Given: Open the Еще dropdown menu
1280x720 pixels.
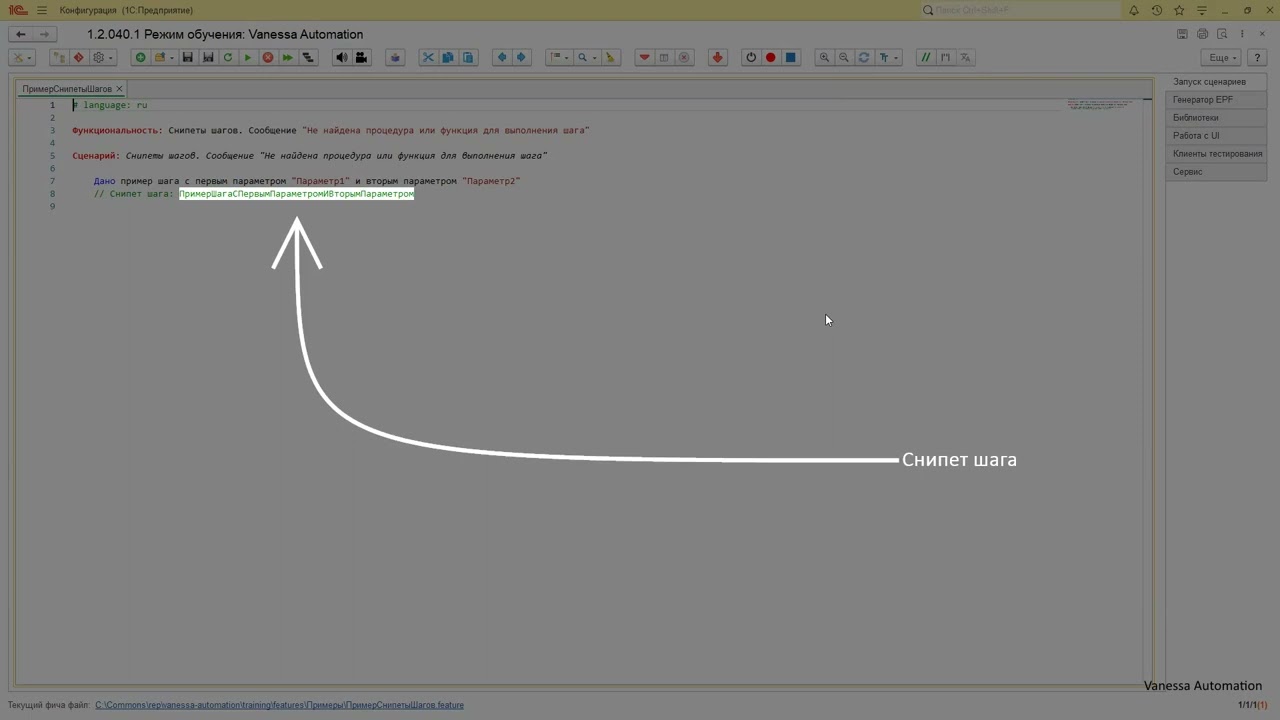Looking at the screenshot, I should coord(1222,57).
